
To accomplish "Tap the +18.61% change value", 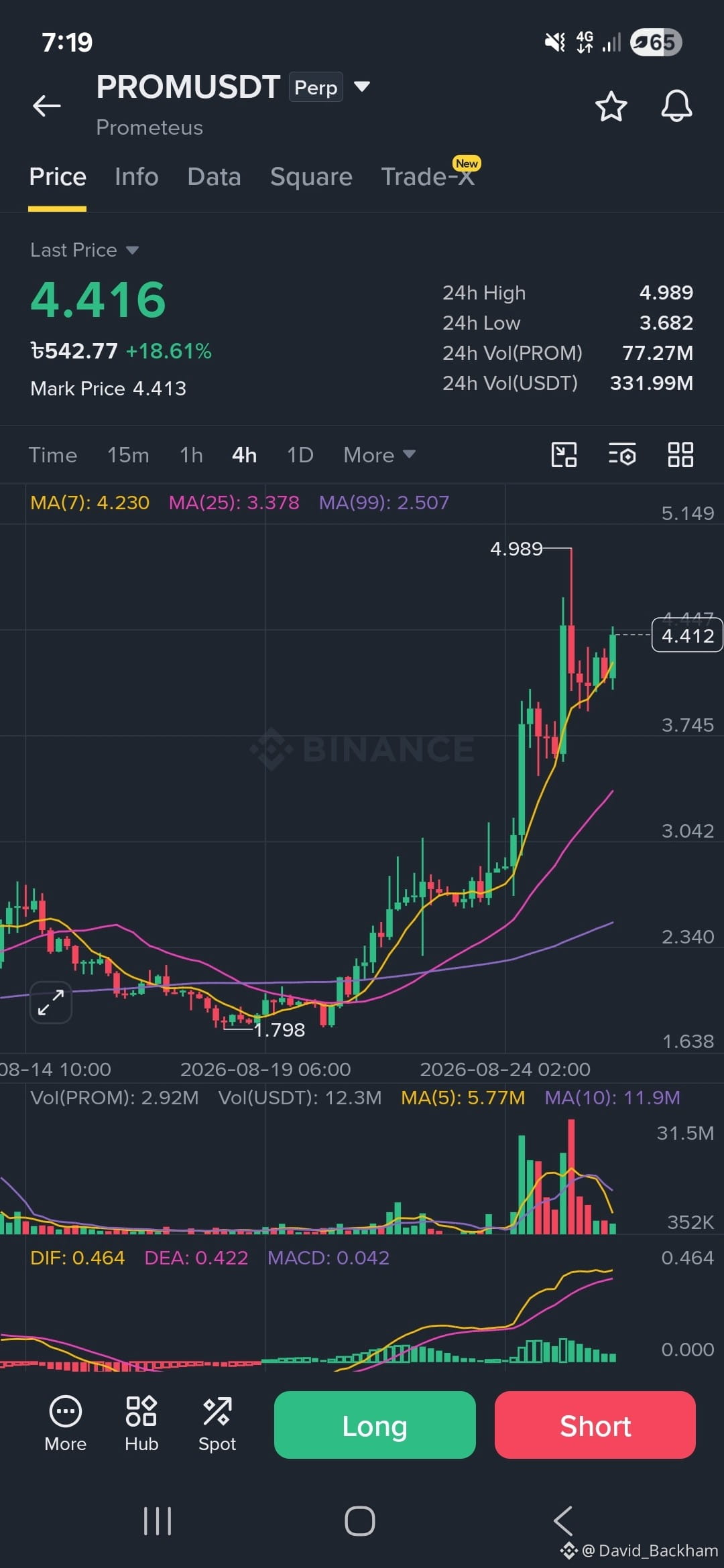I will pyautogui.click(x=169, y=351).
